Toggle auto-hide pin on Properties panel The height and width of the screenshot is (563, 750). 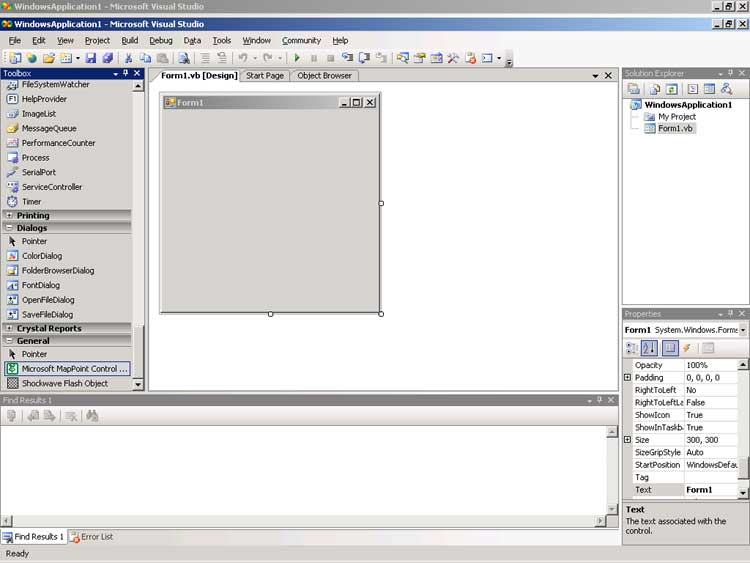(x=730, y=313)
